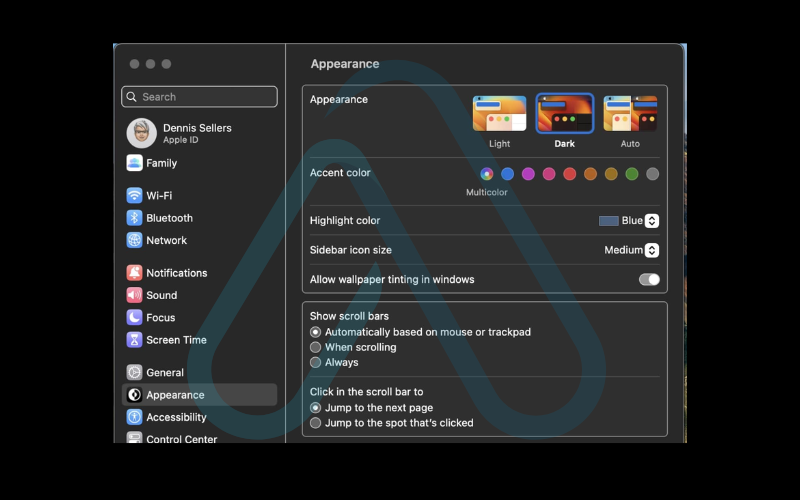Select the When scrolling radio button
The image size is (800, 500).
point(315,347)
